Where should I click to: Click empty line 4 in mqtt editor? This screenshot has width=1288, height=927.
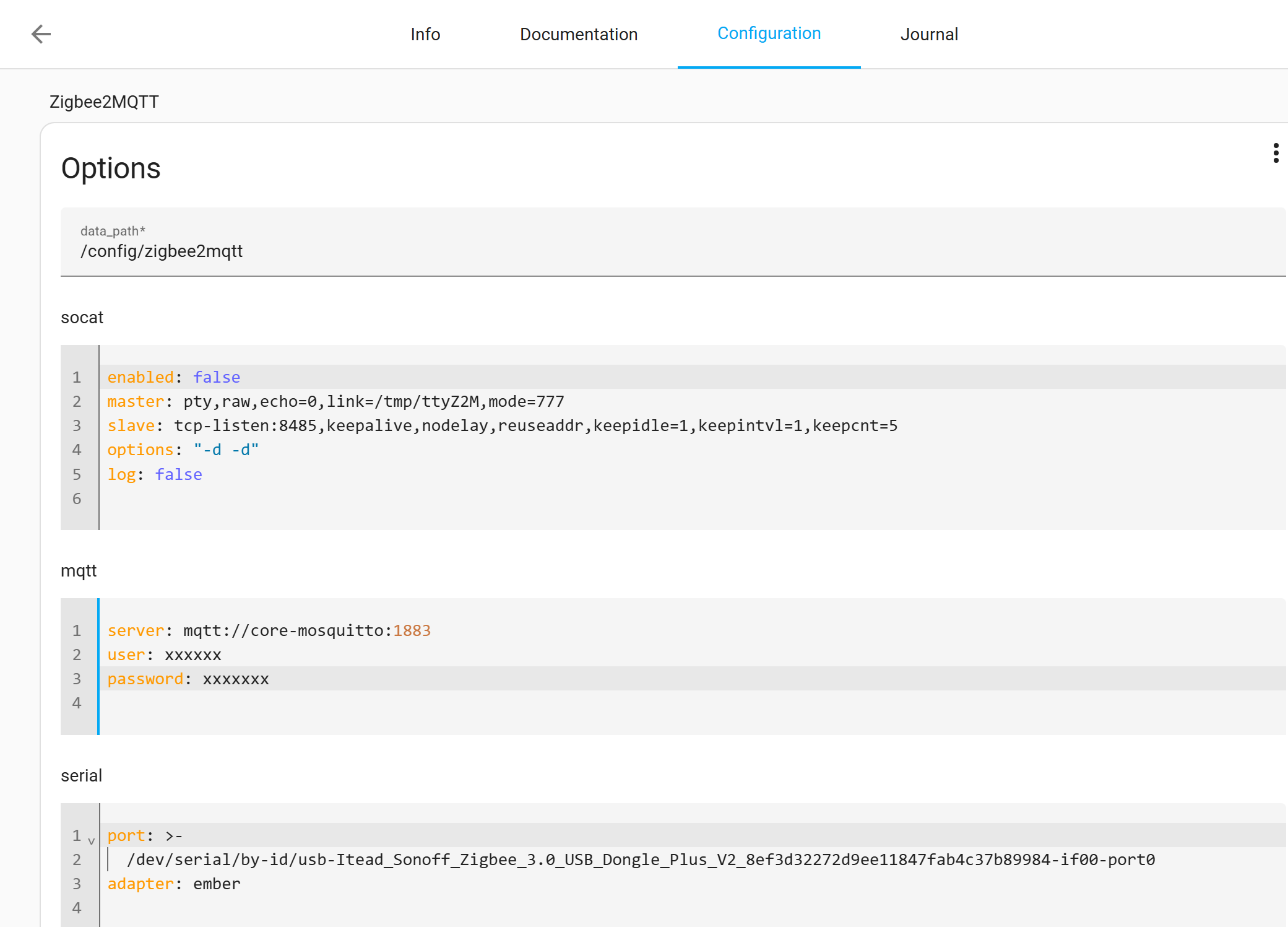tap(693, 703)
